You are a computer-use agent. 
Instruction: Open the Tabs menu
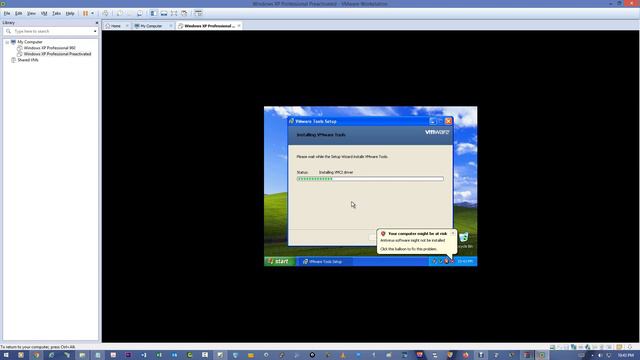pos(56,13)
